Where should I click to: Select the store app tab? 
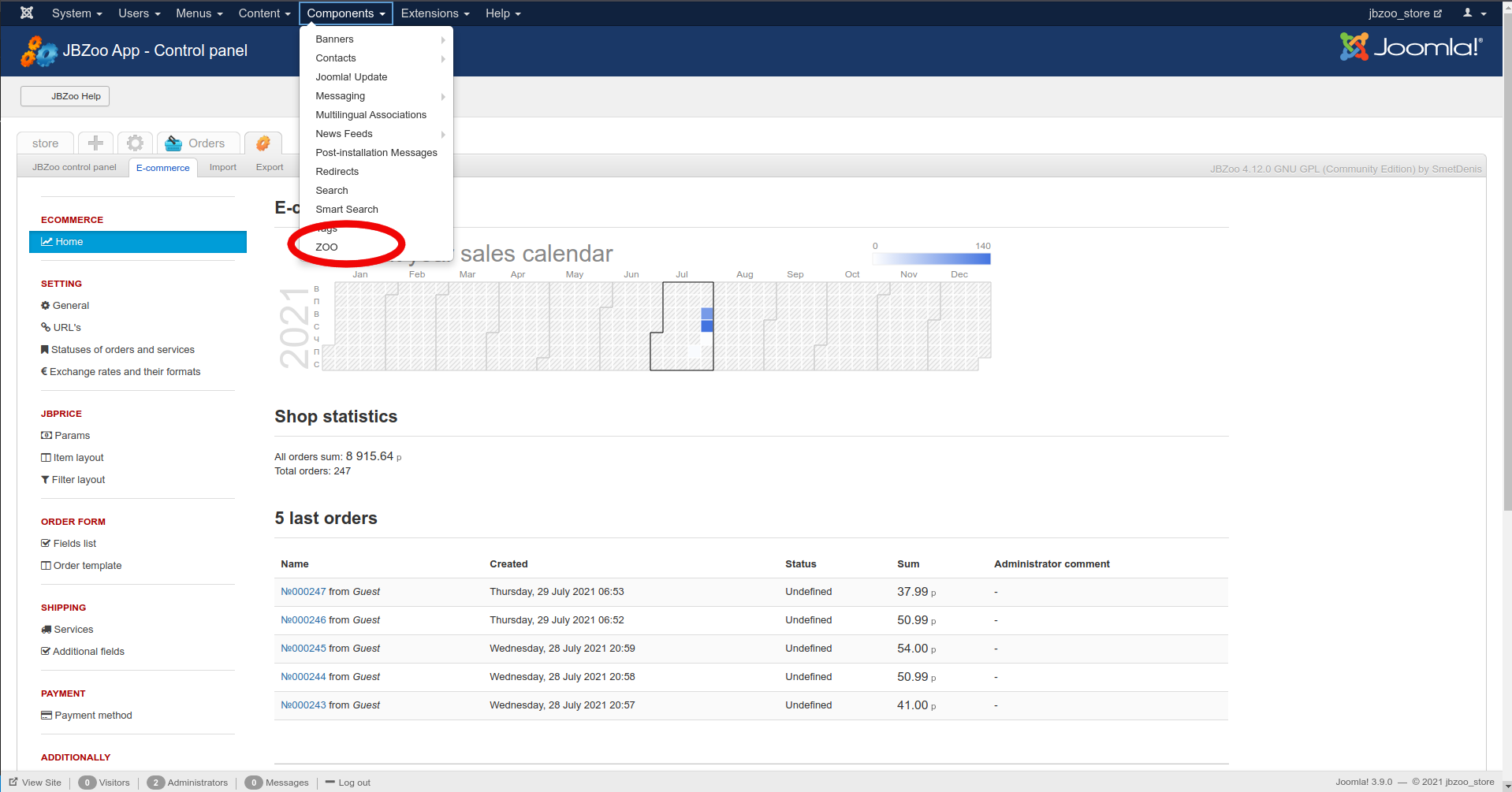coord(45,143)
